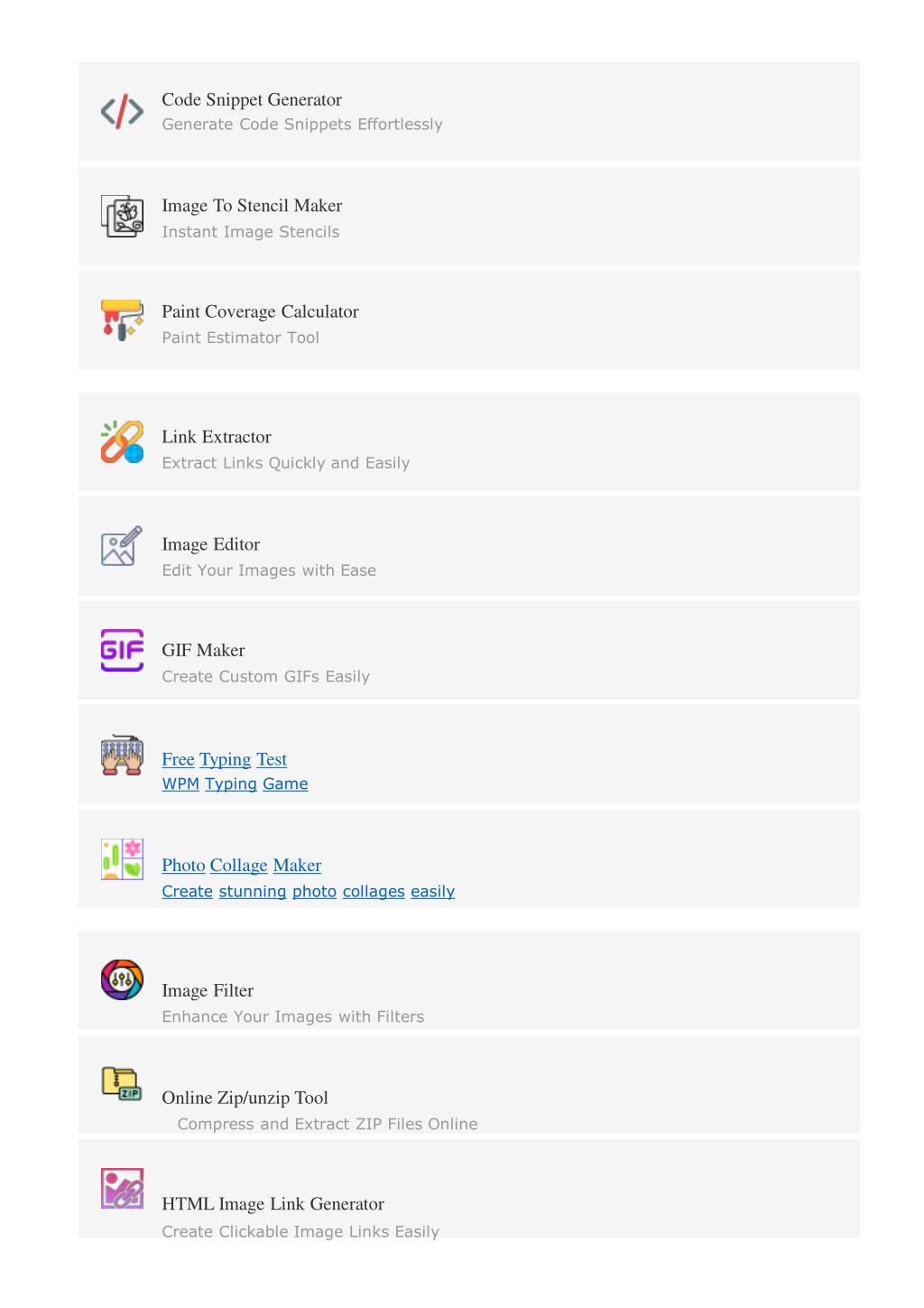Viewport: 924px width, 1308px height.
Task: Open the Photo Collage Maker link
Action: [242, 865]
